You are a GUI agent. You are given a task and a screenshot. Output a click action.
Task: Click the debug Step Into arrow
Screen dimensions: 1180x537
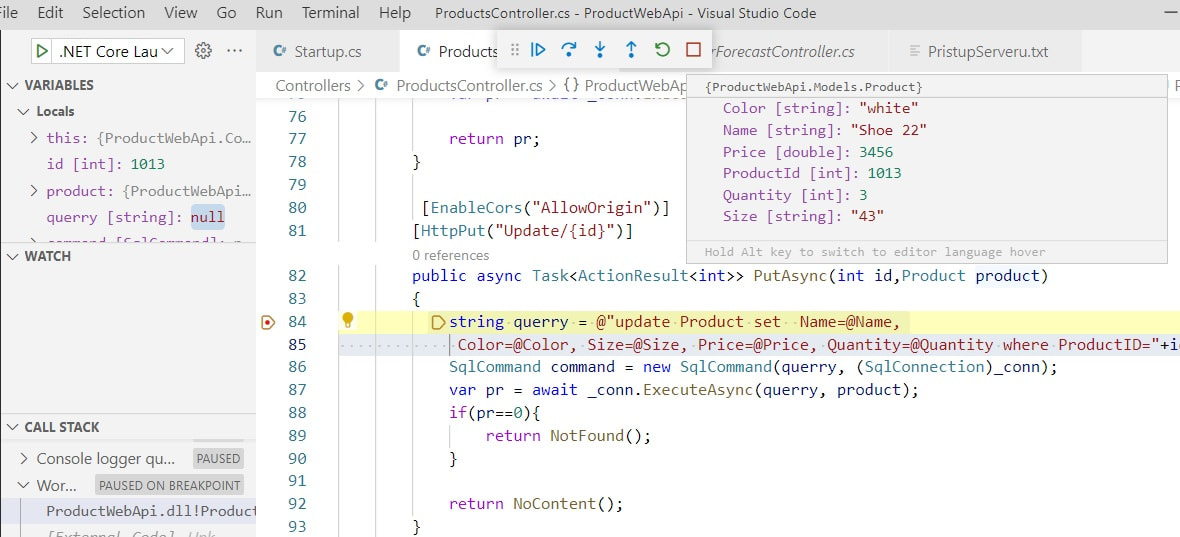pyautogui.click(x=600, y=50)
